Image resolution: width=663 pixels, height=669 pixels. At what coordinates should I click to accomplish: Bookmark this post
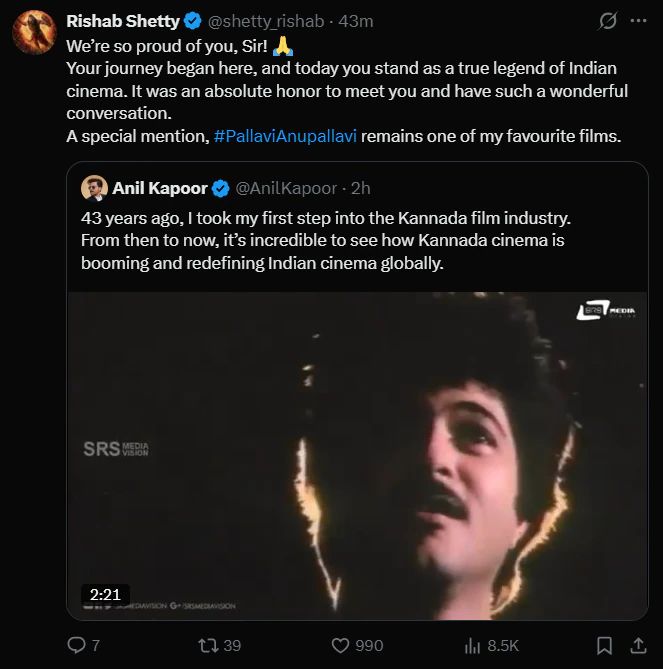604,645
